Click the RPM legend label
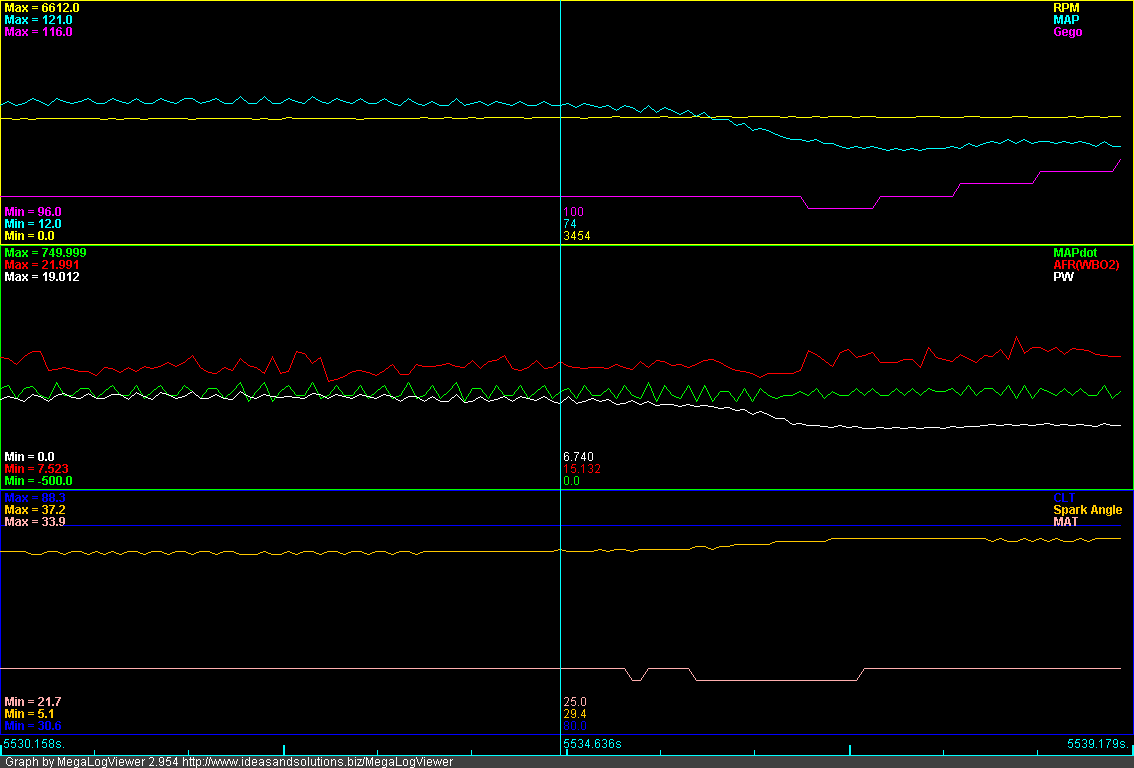The width and height of the screenshot is (1134, 768). tap(1066, 8)
